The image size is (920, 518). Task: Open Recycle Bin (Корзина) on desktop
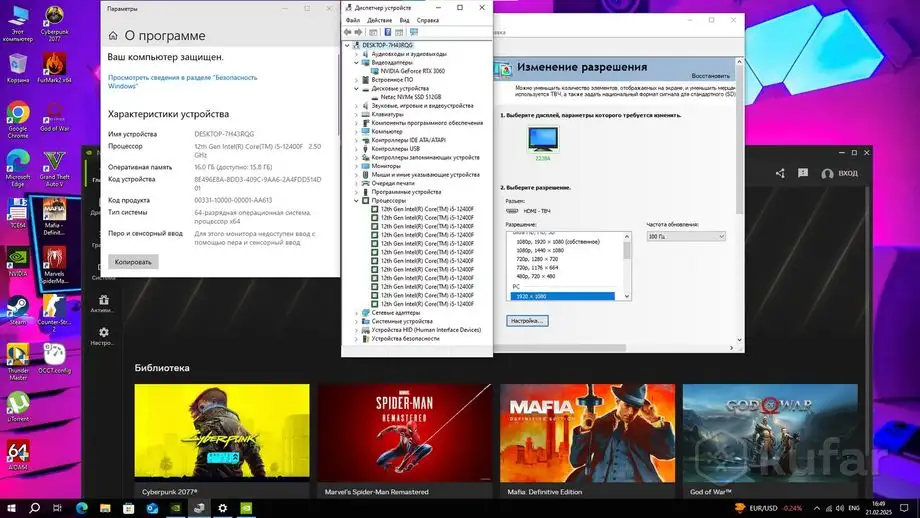coord(18,68)
